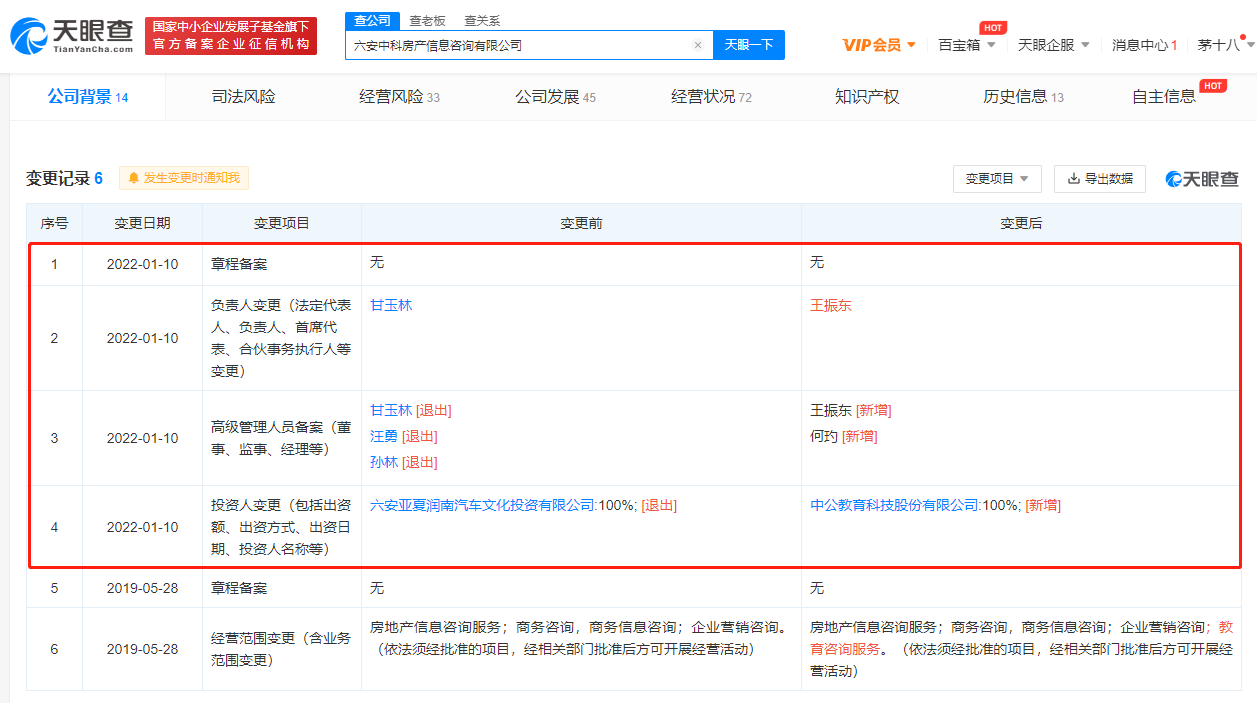The height and width of the screenshot is (703, 1257).
Task: Click 经营范围变更 item in row 6
Action: 281,649
